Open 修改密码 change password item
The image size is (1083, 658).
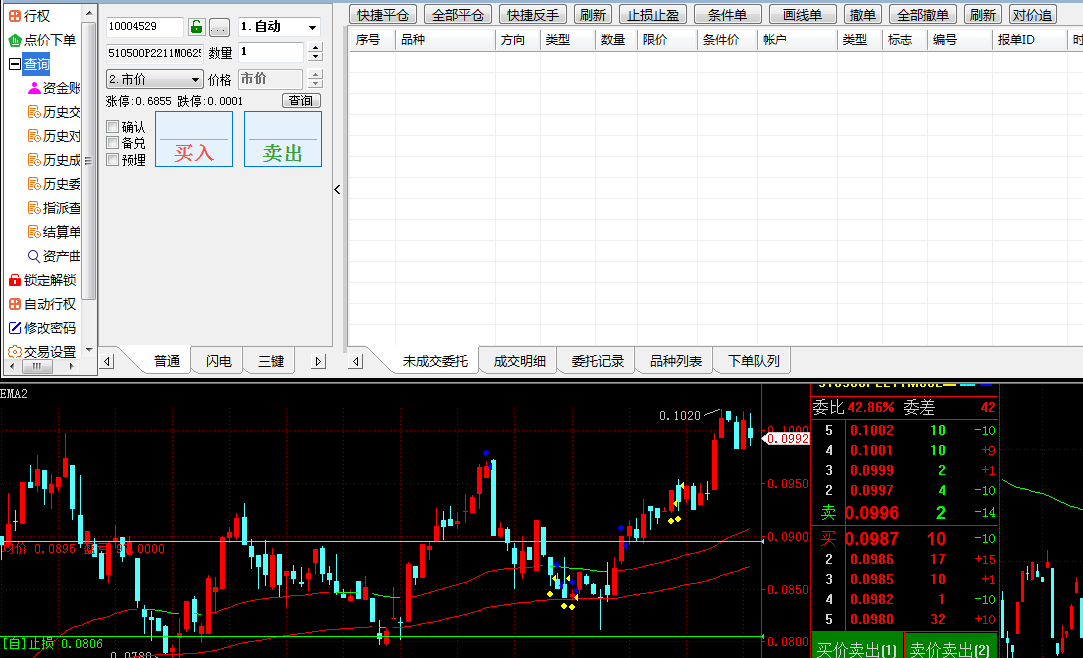click(x=42, y=328)
